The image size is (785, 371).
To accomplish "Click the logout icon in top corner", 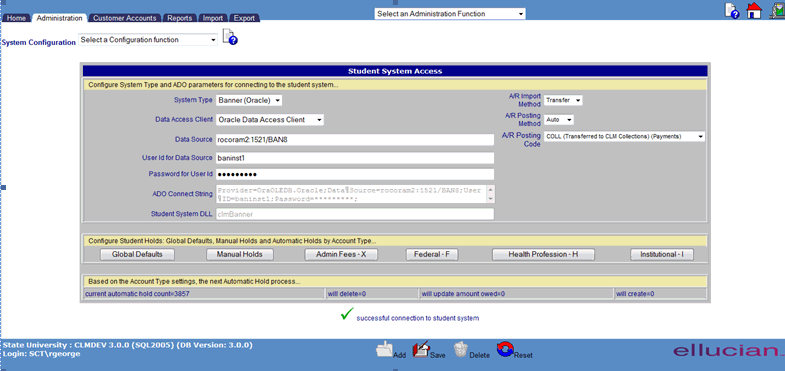I will coord(777,11).
